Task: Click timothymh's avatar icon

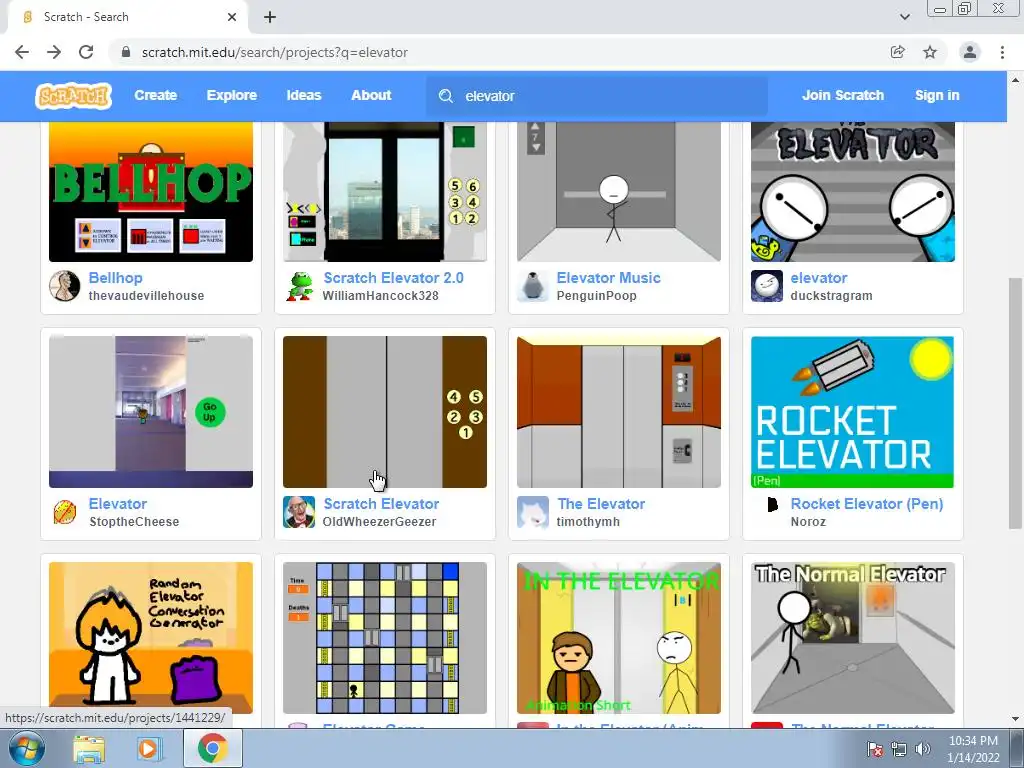Action: coord(533,512)
